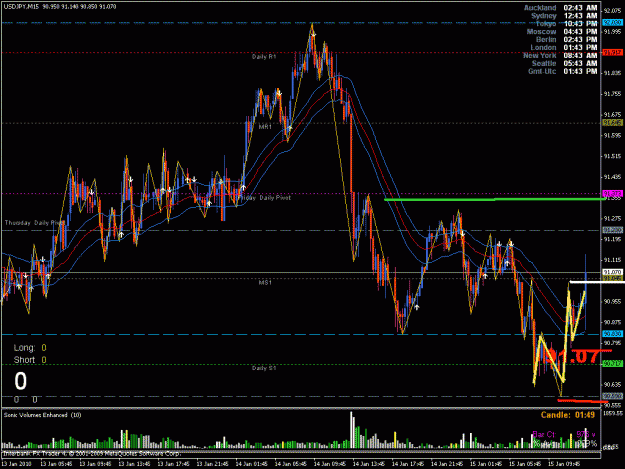Click the 91.675 price axis value
625x469 pixels.
(x=613, y=115)
